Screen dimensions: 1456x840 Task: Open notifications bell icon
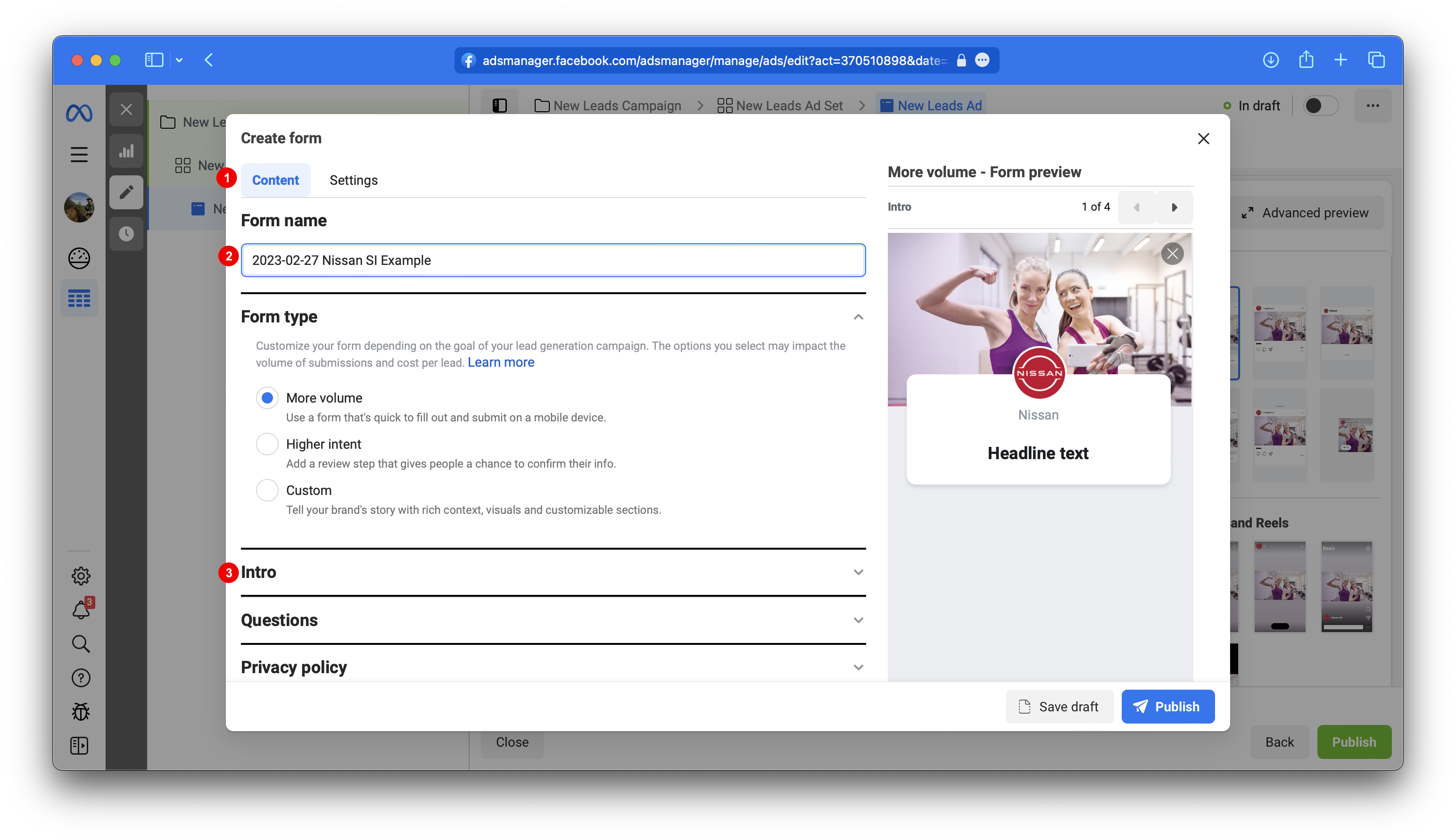click(81, 610)
